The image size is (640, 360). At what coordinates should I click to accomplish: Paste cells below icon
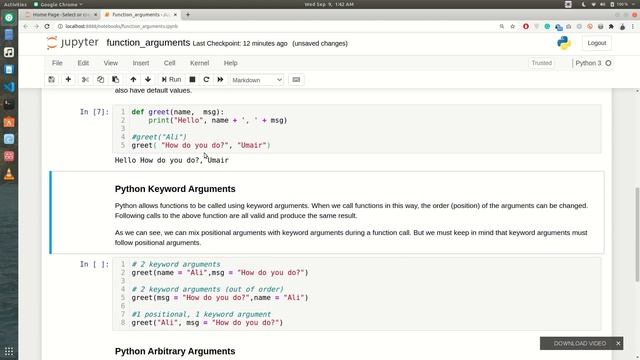[x=116, y=80]
